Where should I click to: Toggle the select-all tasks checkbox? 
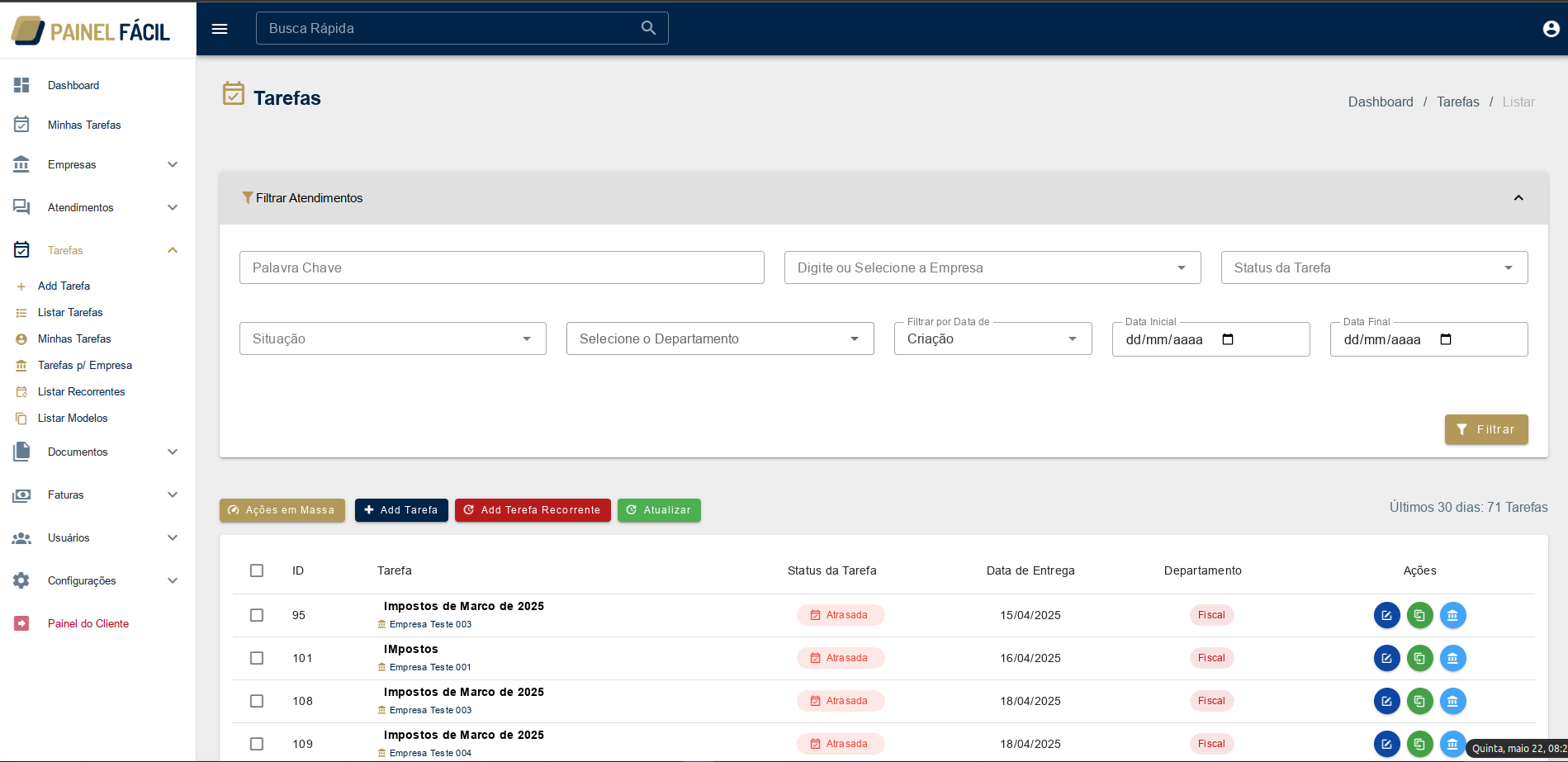pyautogui.click(x=257, y=570)
